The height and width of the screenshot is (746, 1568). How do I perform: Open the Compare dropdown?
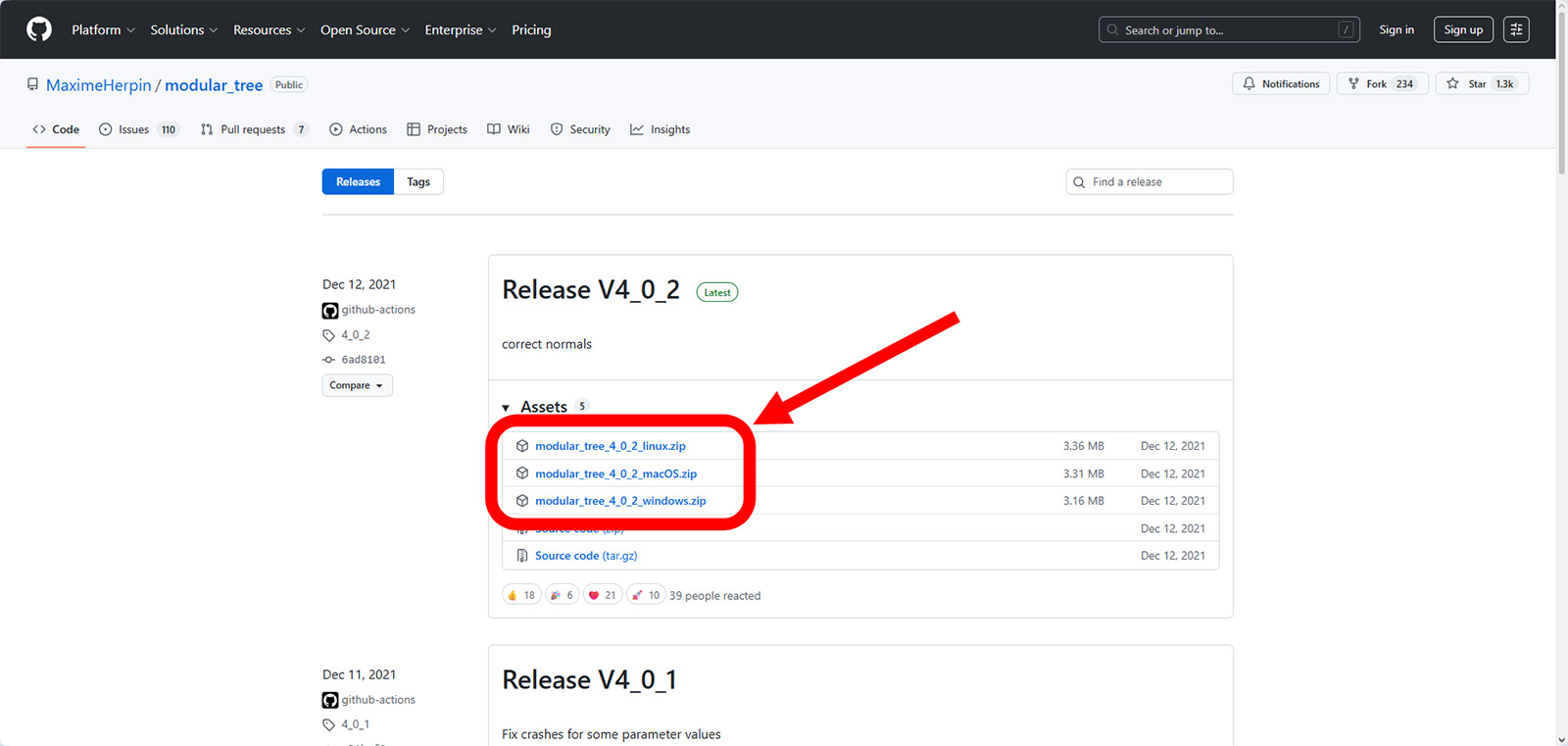357,385
